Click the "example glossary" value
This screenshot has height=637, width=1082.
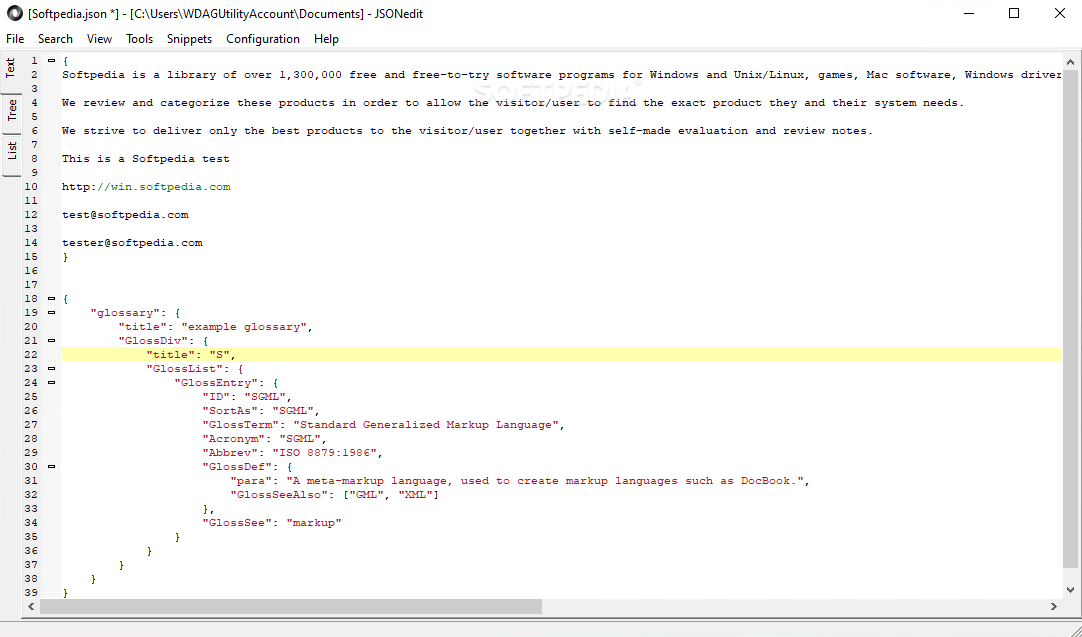(x=244, y=327)
